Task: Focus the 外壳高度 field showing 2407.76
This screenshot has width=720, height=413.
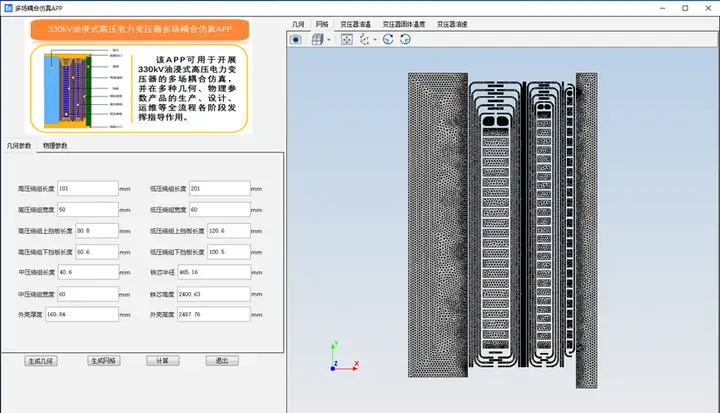Action: point(214,314)
